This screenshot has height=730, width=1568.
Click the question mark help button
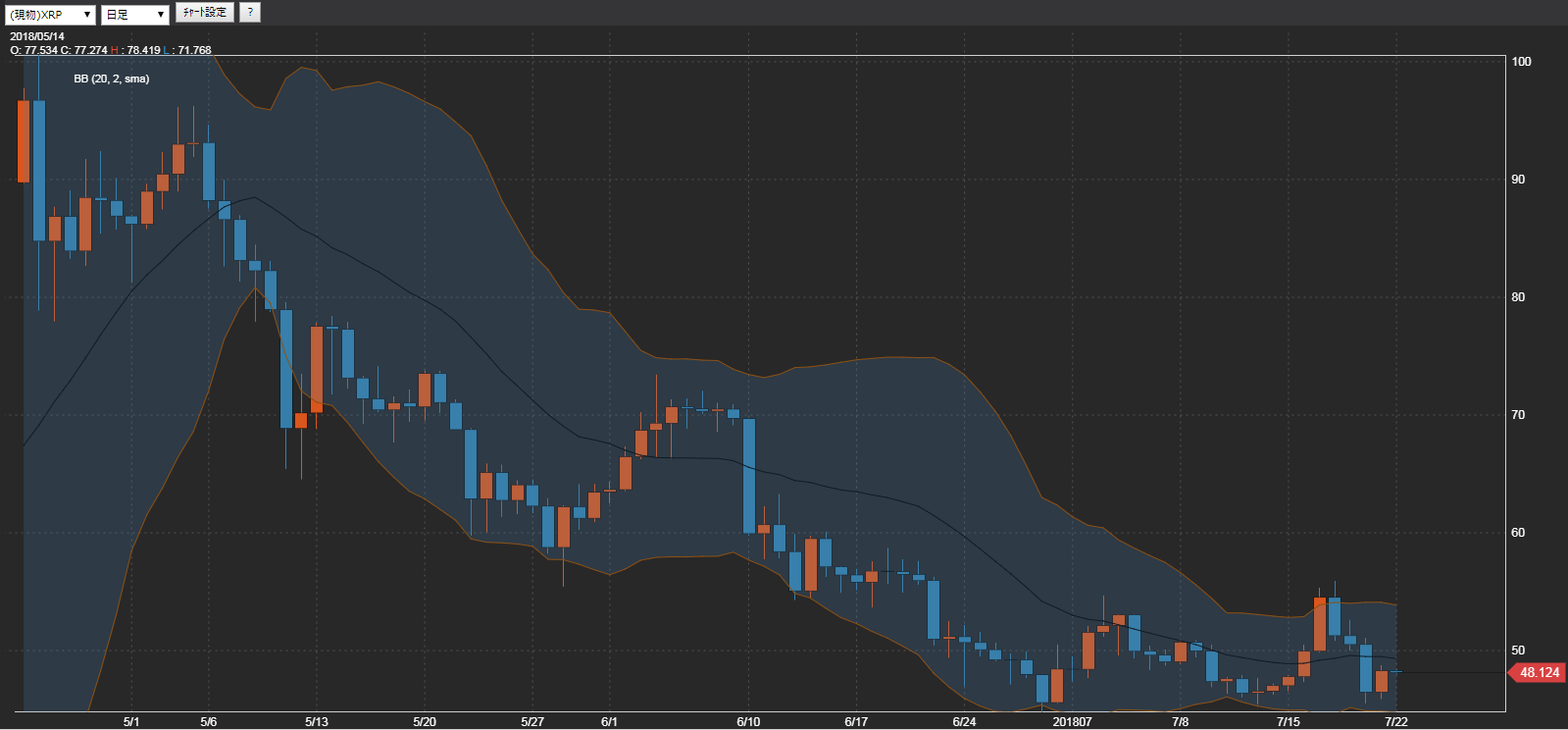[x=250, y=13]
